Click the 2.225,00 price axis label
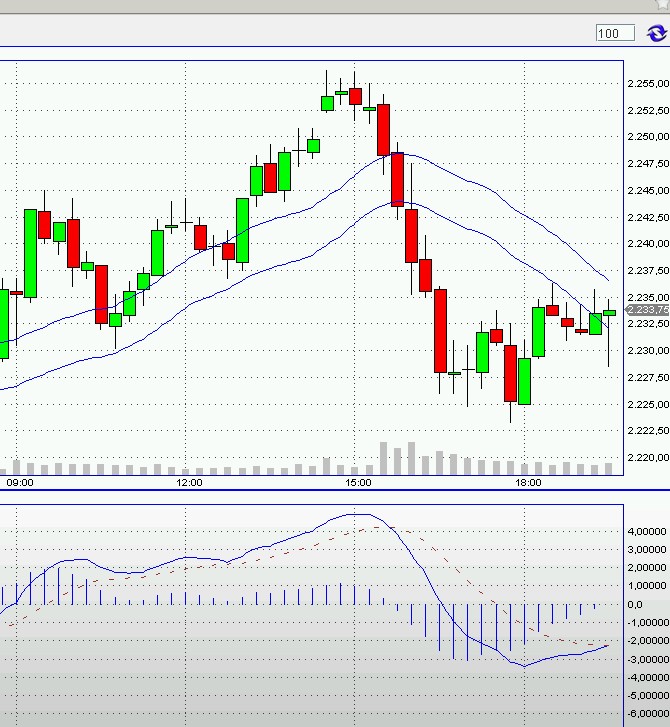 [x=648, y=404]
